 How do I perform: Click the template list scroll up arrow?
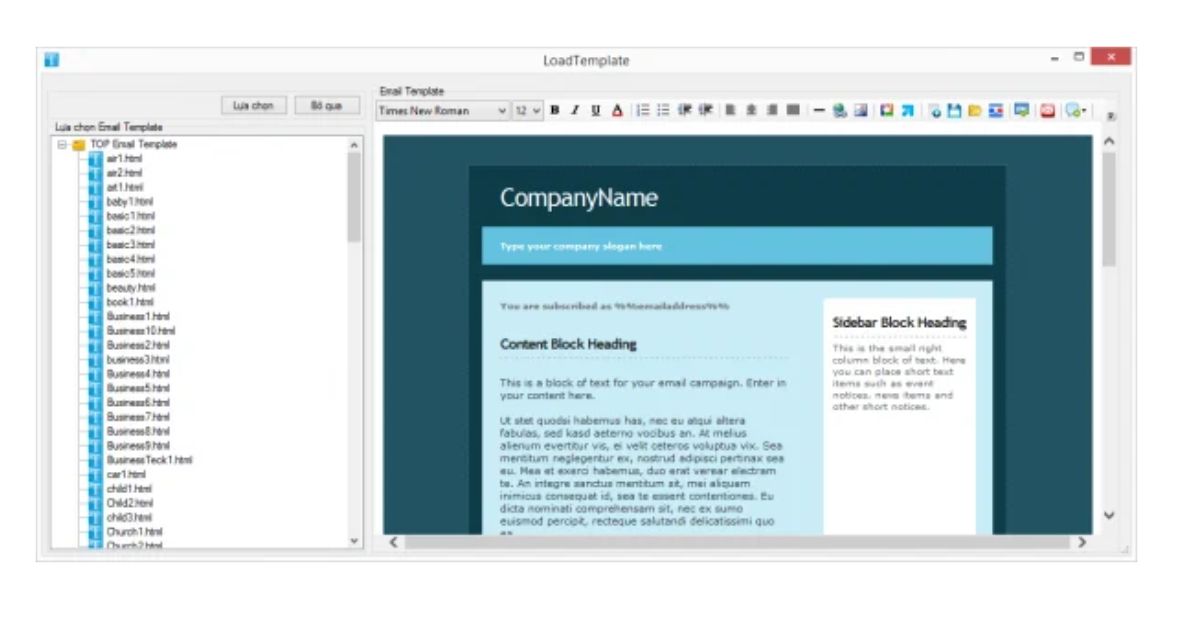pos(354,144)
